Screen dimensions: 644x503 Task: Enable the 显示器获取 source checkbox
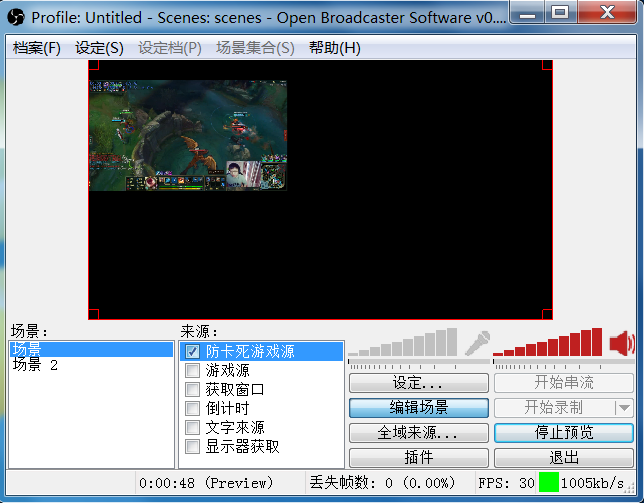(193, 447)
